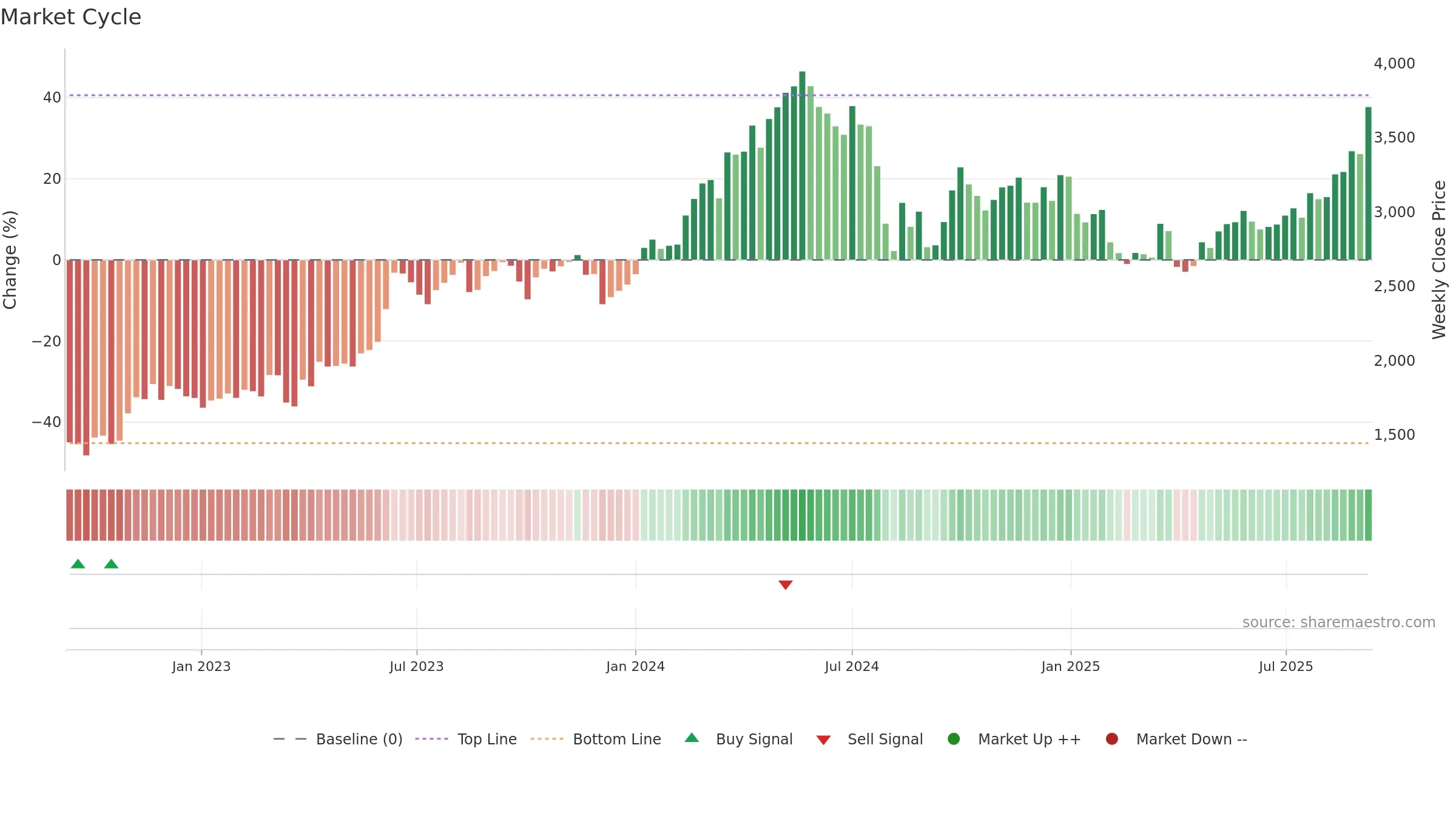Click the red Sell Signal triangle in legend
Image resolution: width=1456 pixels, height=819 pixels.
tap(823, 740)
